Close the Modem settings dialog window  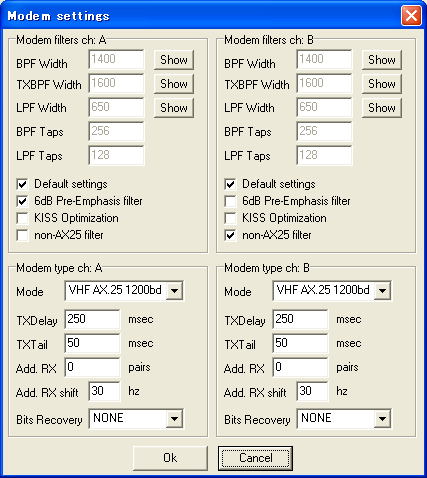(411, 16)
